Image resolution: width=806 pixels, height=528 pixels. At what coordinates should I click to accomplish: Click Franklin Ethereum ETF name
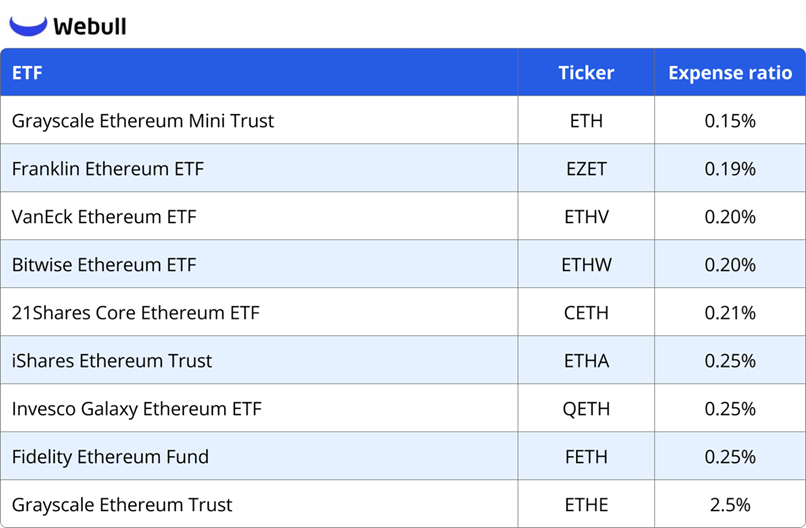[108, 169]
